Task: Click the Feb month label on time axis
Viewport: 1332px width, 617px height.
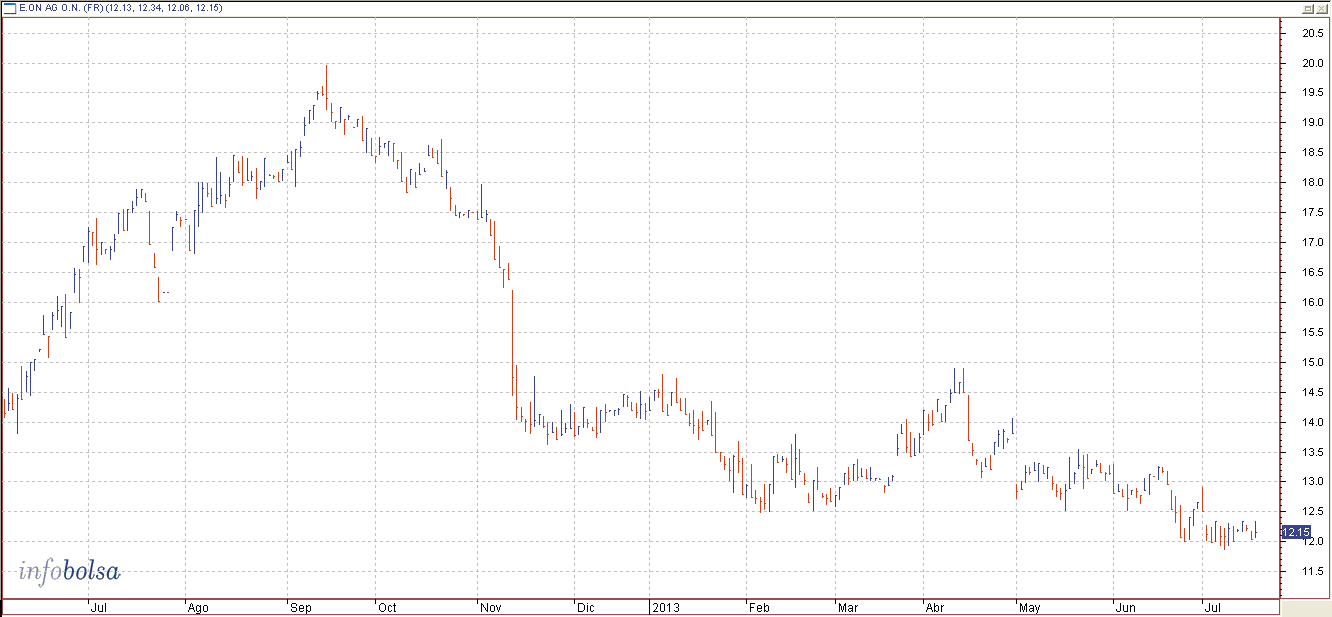Action: pyautogui.click(x=759, y=607)
